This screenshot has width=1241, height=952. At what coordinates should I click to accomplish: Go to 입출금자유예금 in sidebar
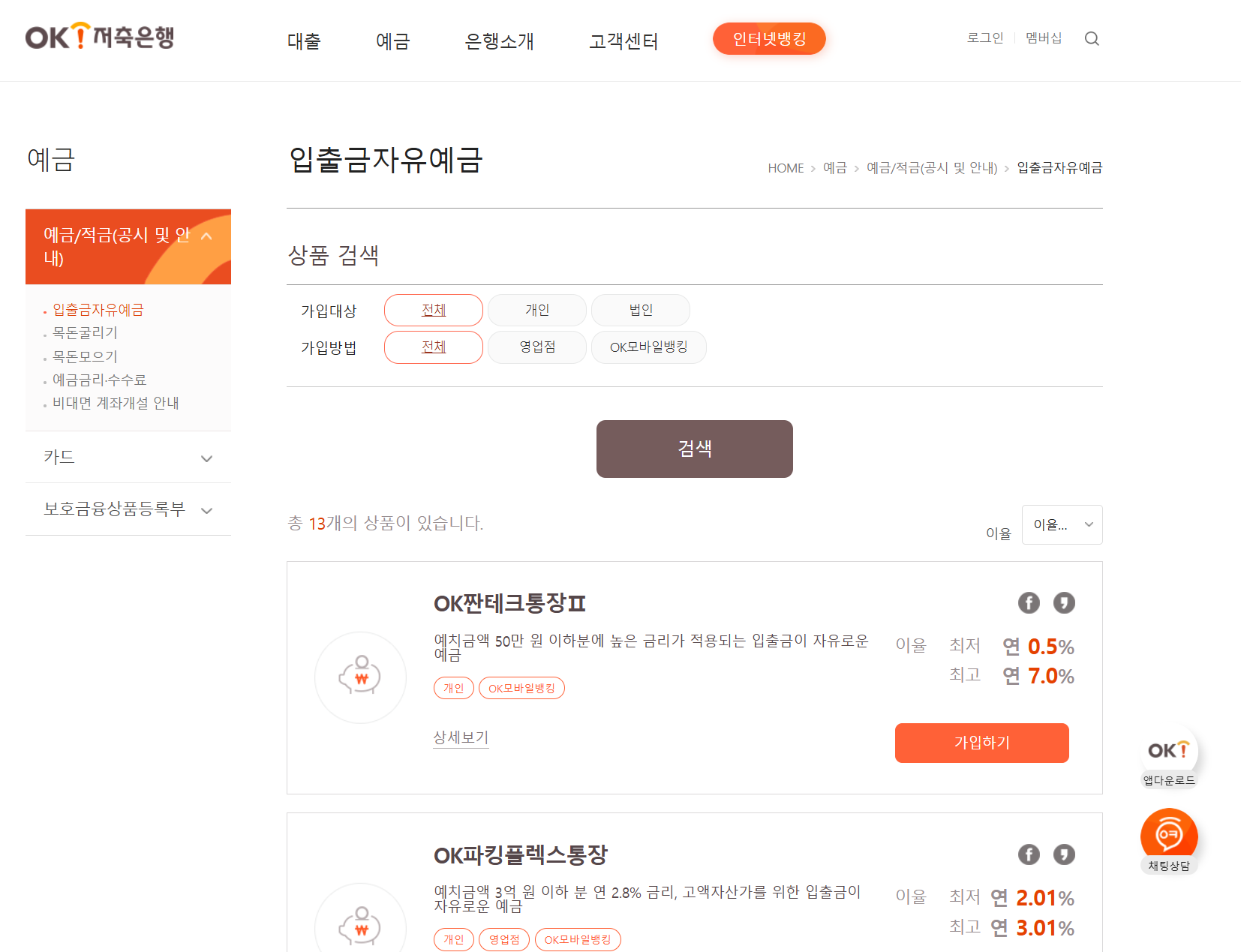[98, 310]
